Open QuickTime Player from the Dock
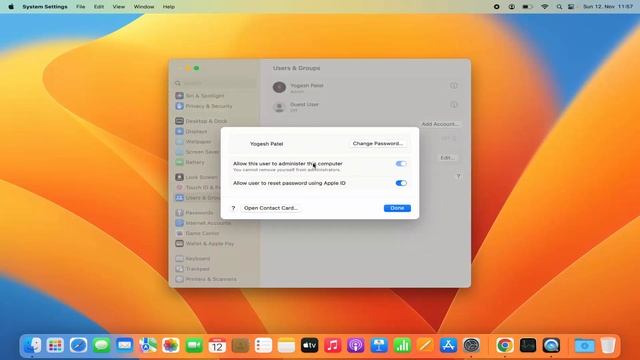The width and height of the screenshot is (640, 360). [551, 345]
